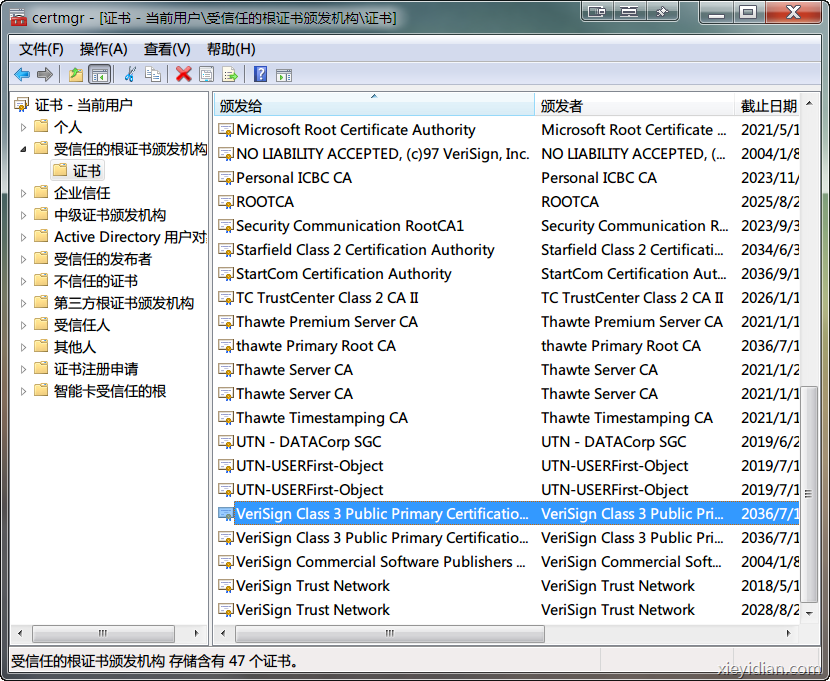This screenshot has height=681, width=830.
Task: Expand the 智能卡受信任的根 tree node
Action: tap(23, 392)
